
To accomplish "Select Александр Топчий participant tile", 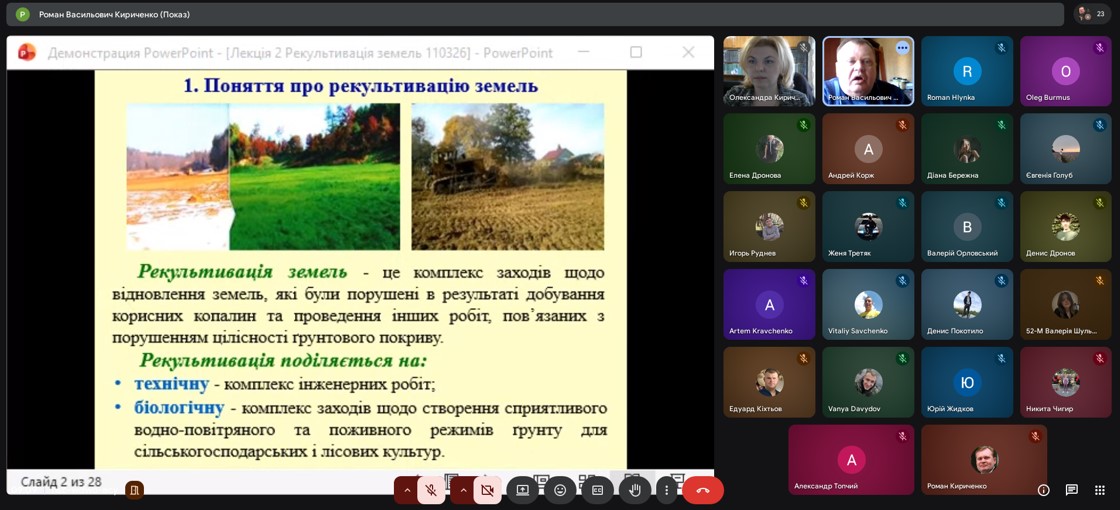I will 851,460.
